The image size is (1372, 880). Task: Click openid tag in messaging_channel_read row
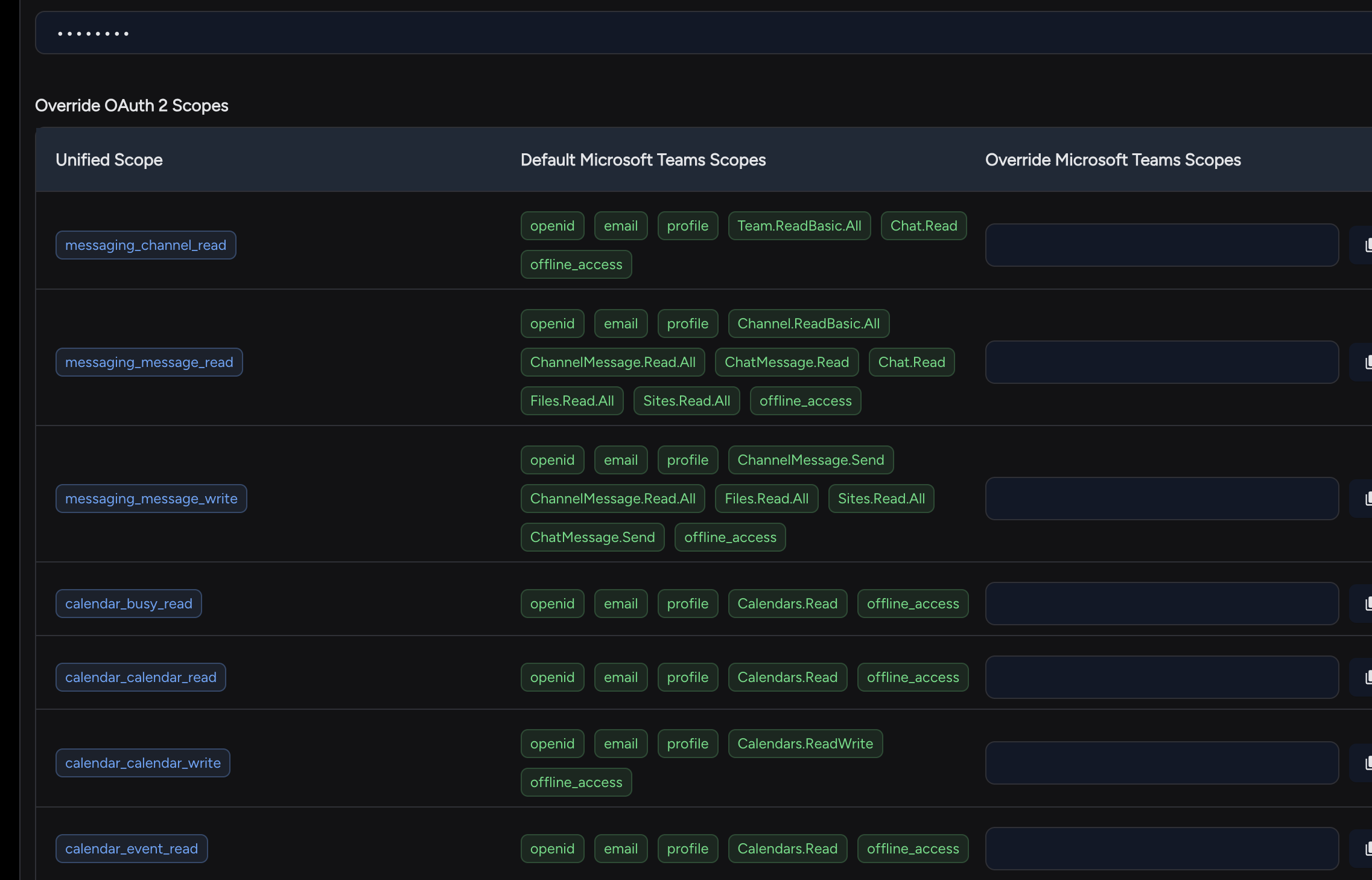(552, 226)
